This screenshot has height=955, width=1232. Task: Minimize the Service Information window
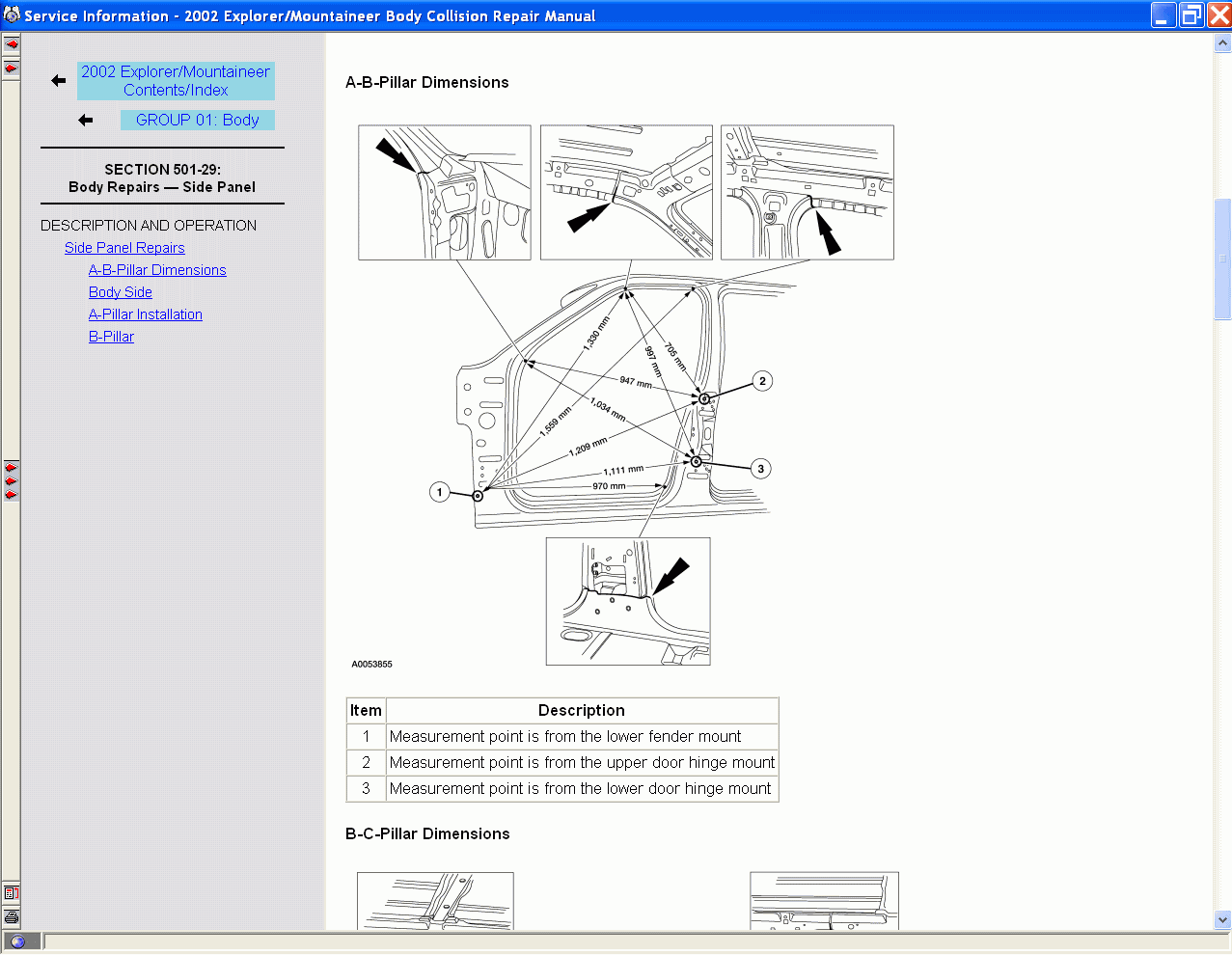coord(1164,15)
